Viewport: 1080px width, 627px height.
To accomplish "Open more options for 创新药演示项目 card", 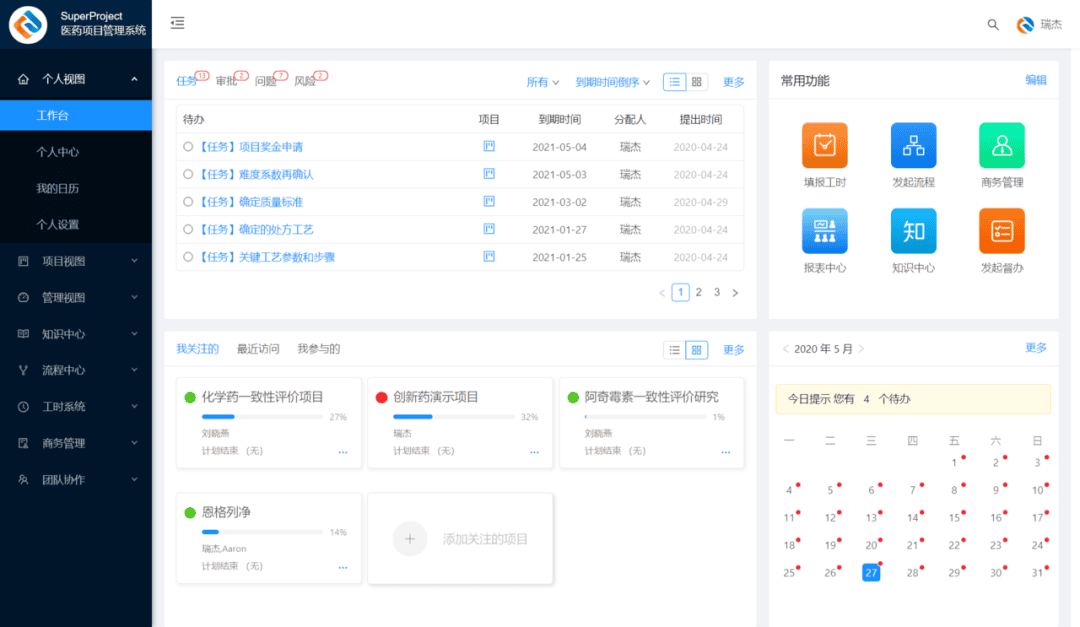I will pyautogui.click(x=534, y=452).
